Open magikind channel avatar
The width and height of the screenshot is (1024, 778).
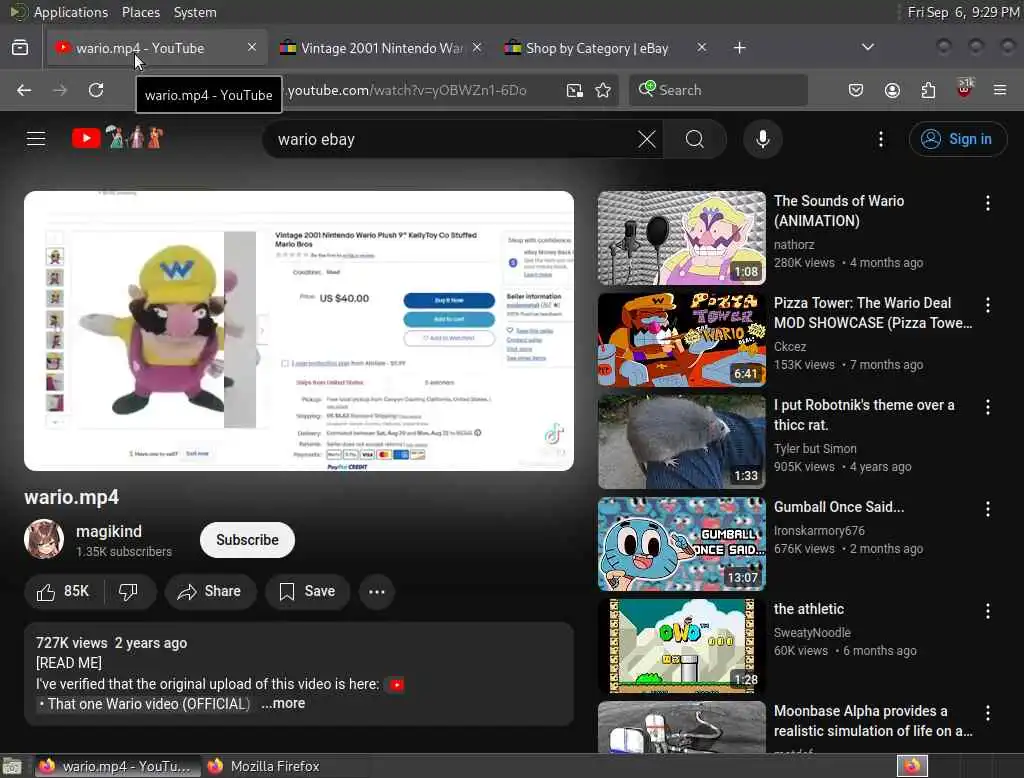[x=44, y=540]
